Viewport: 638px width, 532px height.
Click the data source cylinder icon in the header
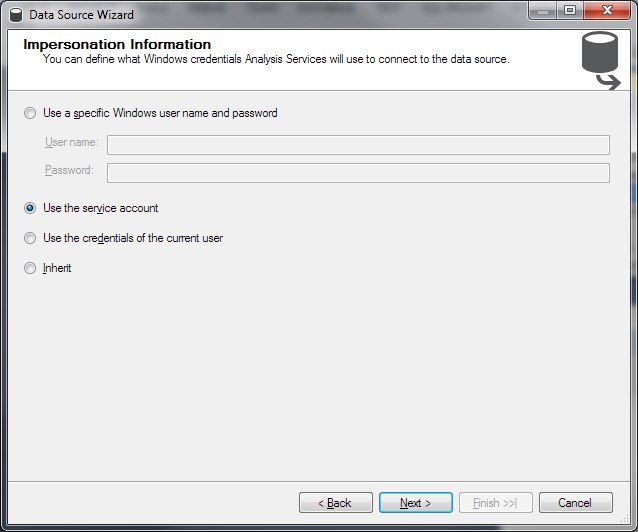[601, 60]
